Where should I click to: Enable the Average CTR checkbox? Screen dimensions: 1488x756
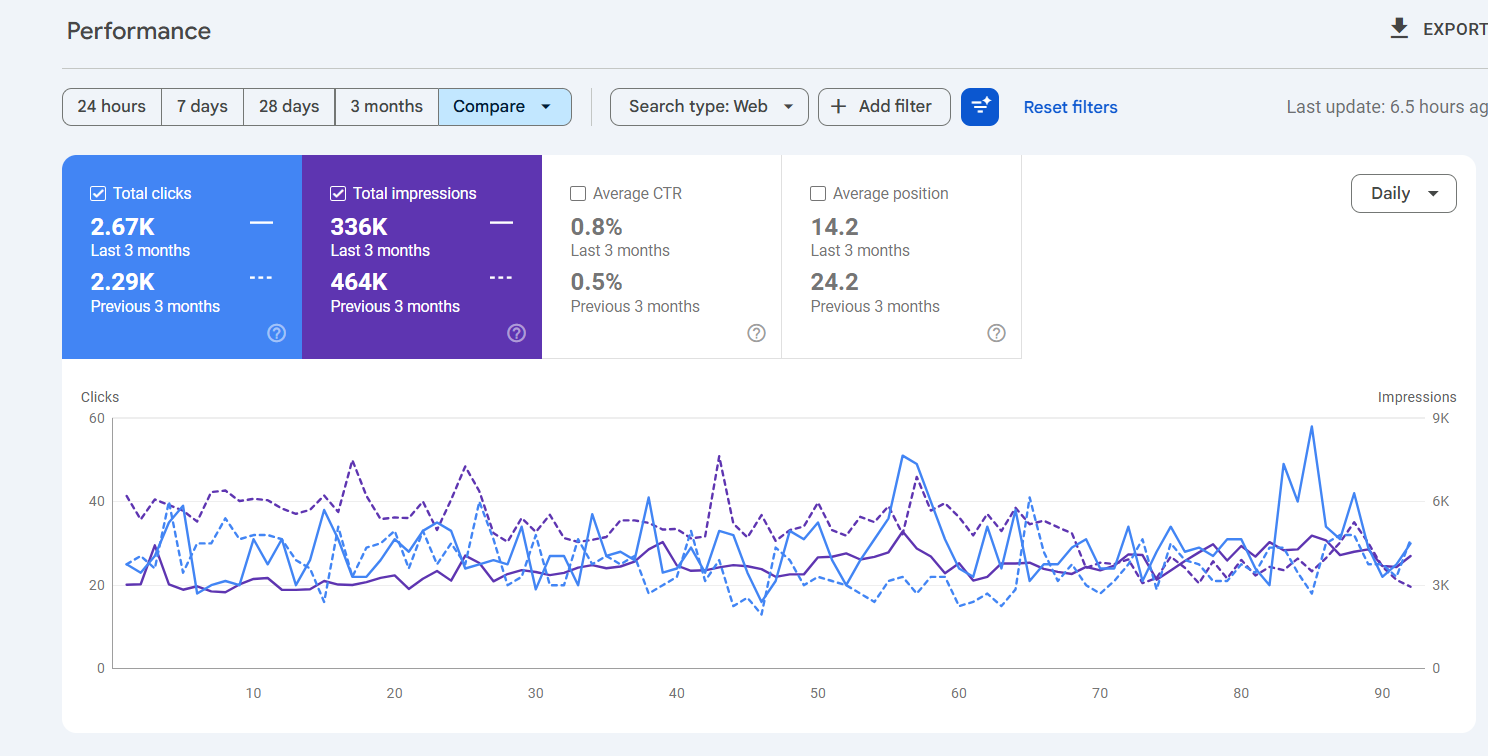coord(578,194)
